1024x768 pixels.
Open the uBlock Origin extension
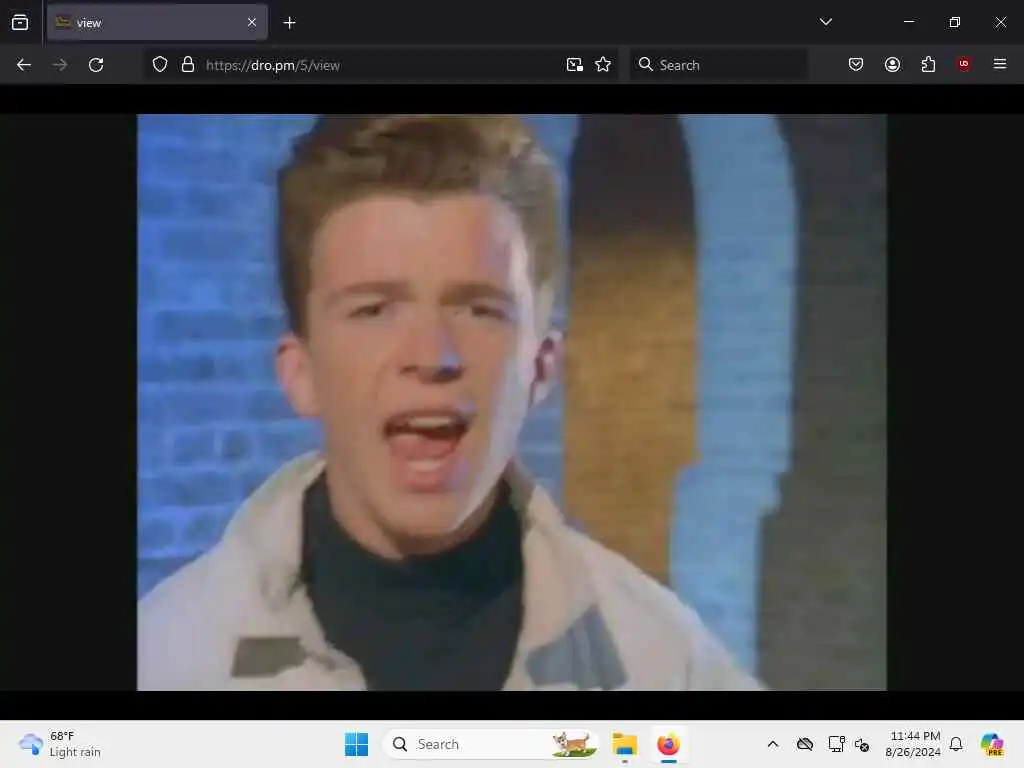click(x=964, y=64)
